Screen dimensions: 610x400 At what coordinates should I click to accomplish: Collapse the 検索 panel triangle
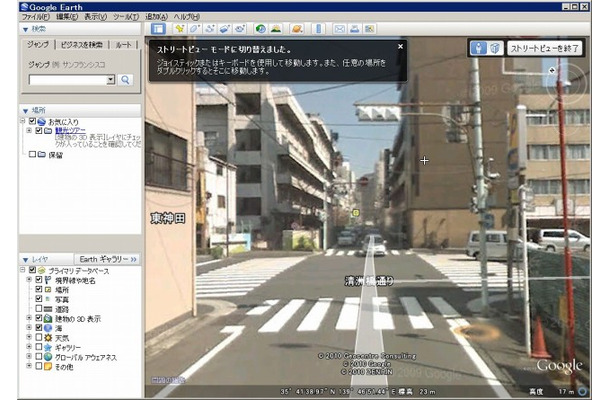point(26,30)
